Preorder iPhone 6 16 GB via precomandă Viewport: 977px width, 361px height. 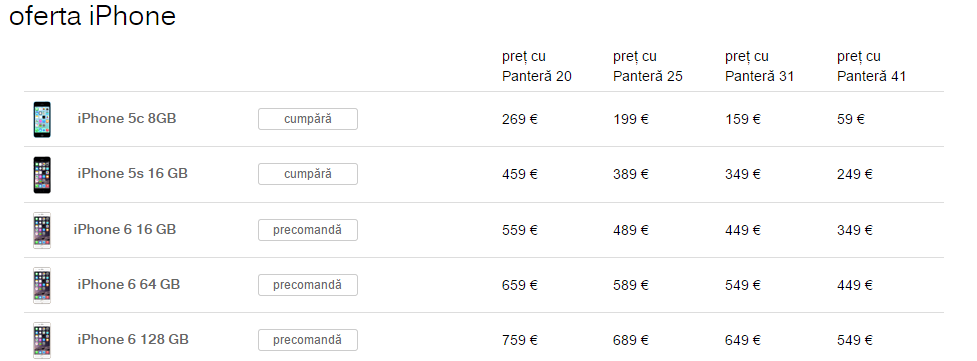coord(308,230)
